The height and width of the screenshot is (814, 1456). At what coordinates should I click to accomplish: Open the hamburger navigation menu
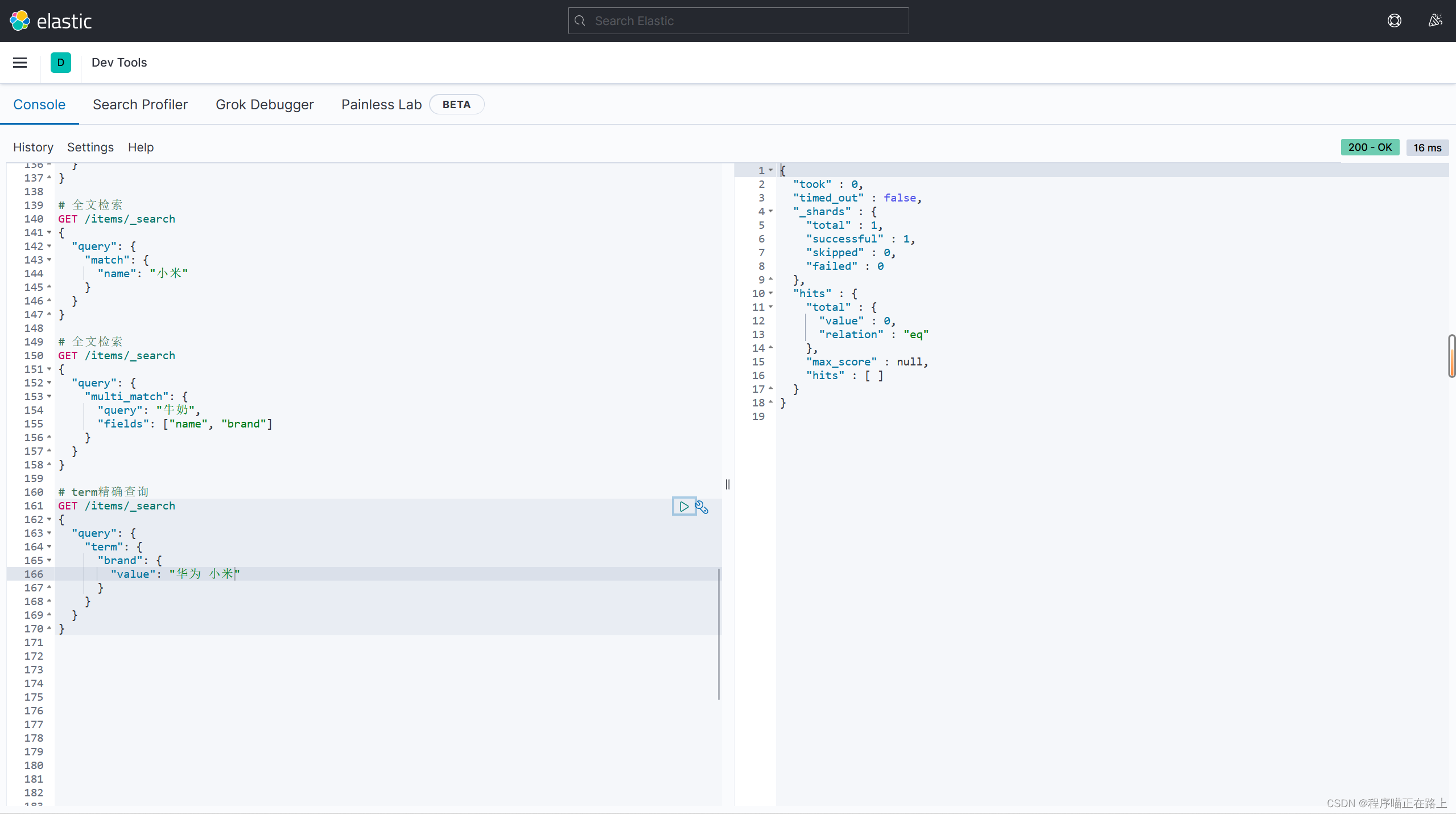(20, 63)
